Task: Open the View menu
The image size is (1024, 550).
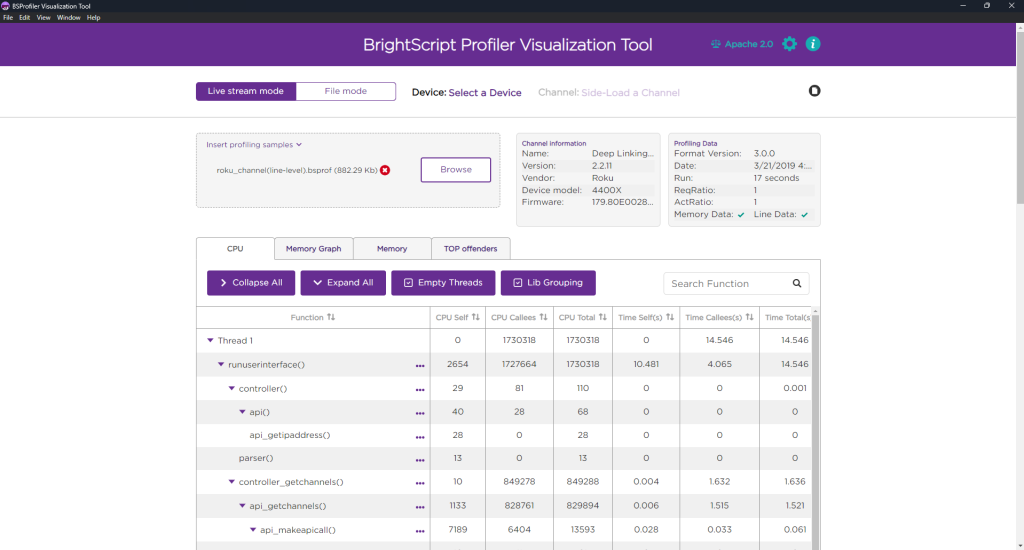Action: [43, 18]
